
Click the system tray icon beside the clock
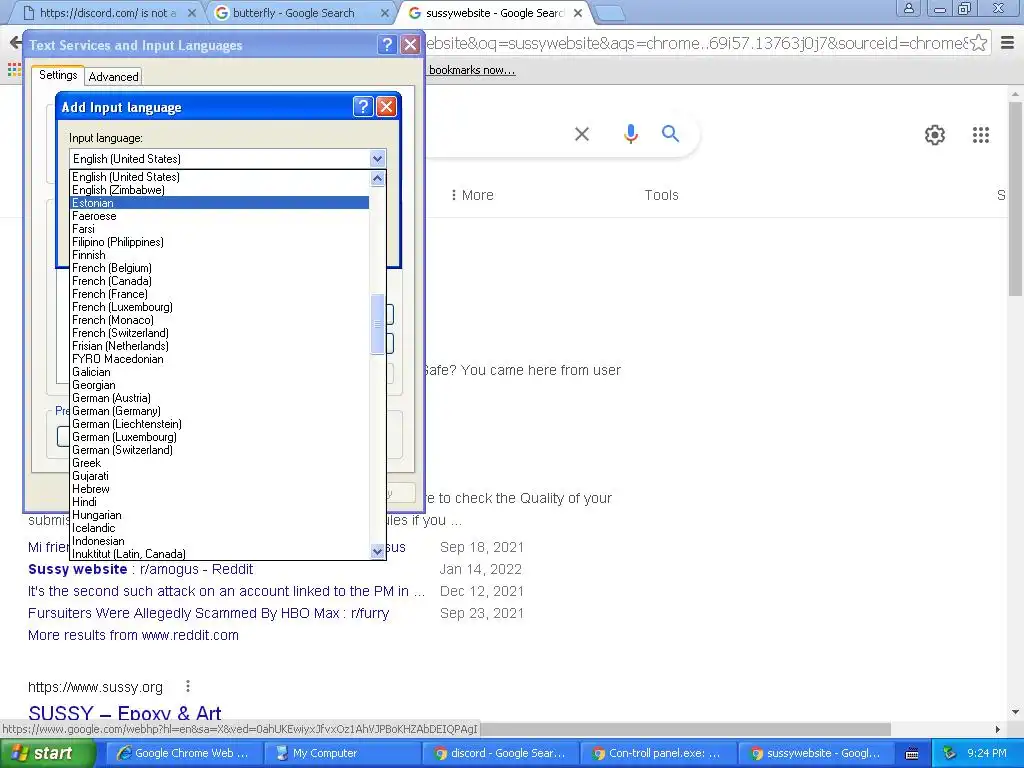[x=950, y=753]
